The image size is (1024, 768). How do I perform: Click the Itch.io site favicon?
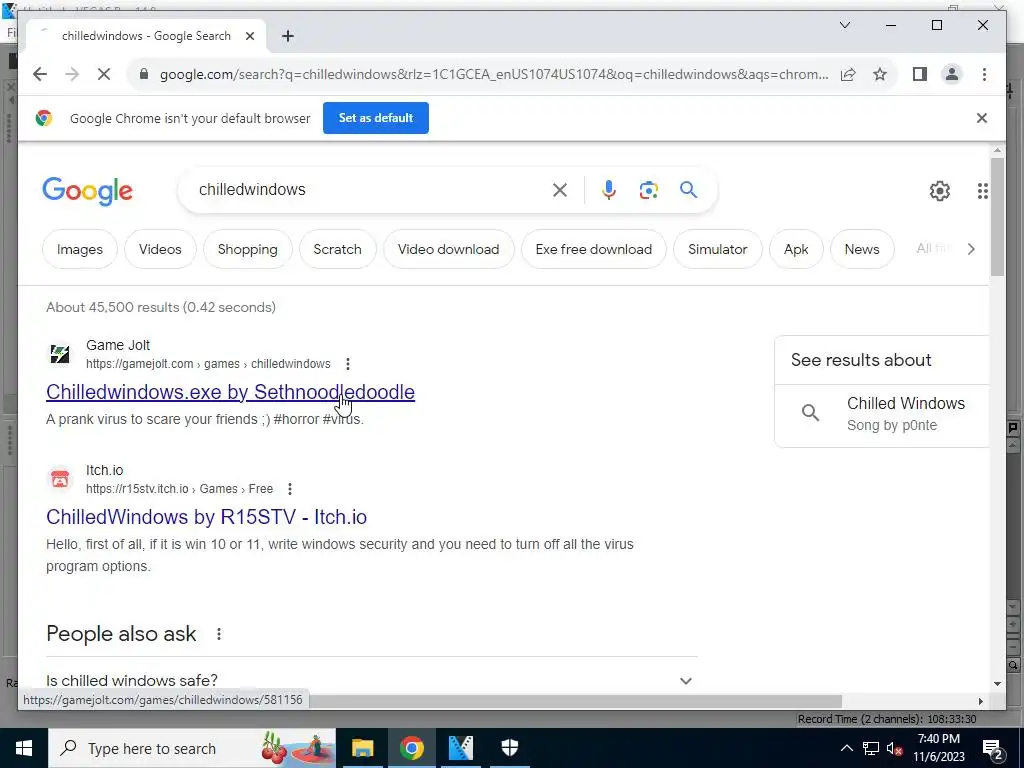(60, 479)
